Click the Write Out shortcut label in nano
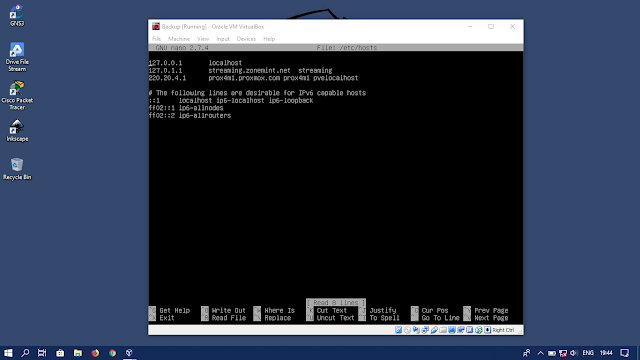 pos(229,311)
